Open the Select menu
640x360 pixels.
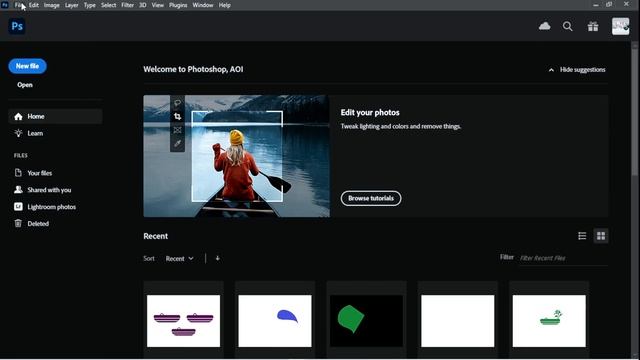pyautogui.click(x=108, y=5)
